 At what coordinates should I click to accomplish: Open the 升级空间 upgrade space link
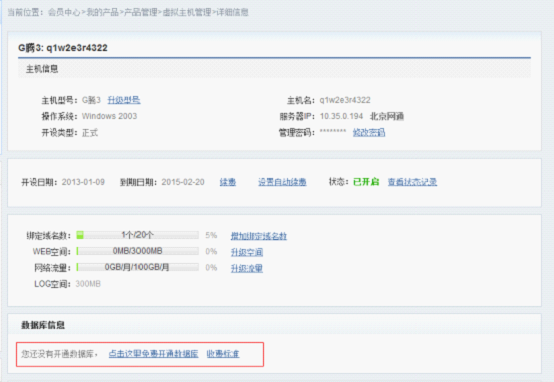point(247,252)
